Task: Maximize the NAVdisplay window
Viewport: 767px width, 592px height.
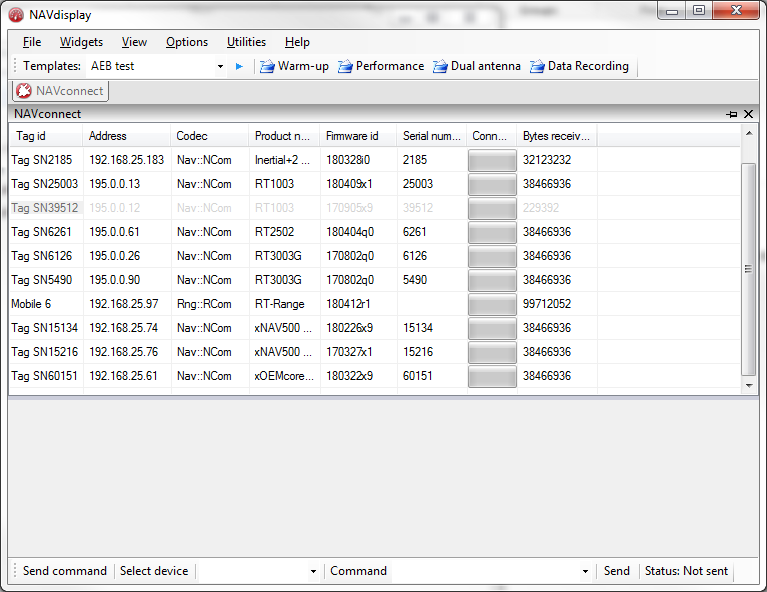Action: (699, 10)
